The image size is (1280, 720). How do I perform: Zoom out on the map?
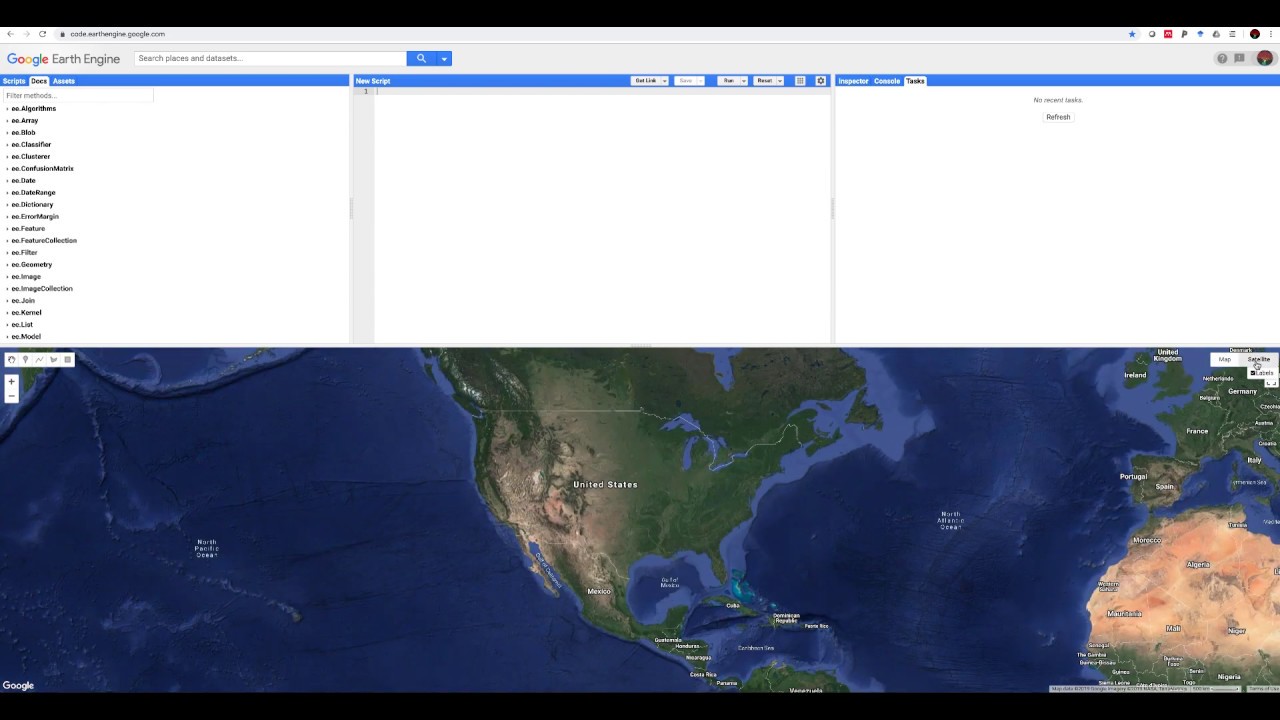11,396
